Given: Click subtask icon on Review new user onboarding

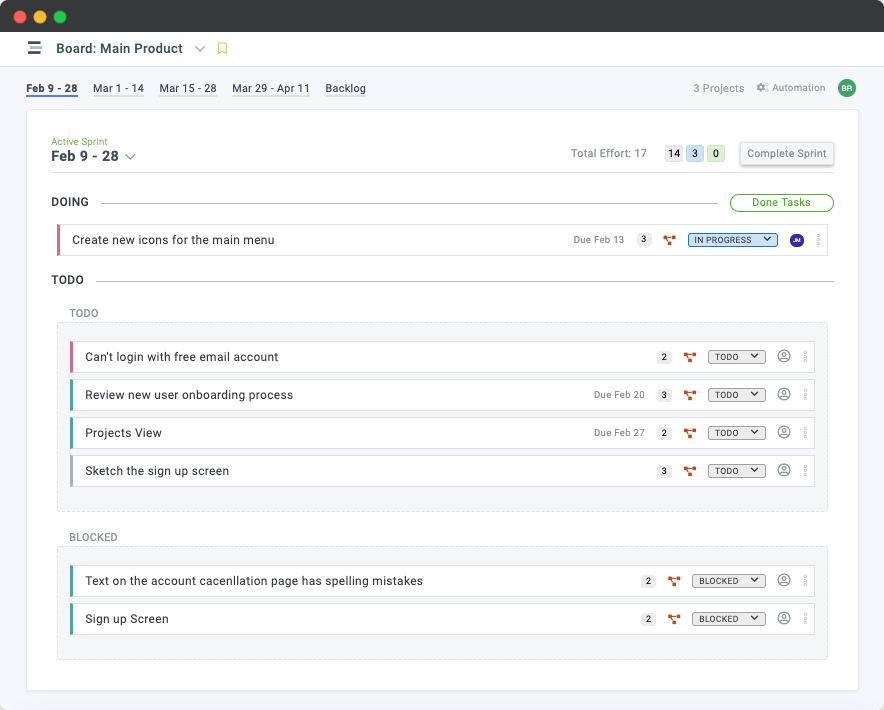Looking at the screenshot, I should 689,395.
